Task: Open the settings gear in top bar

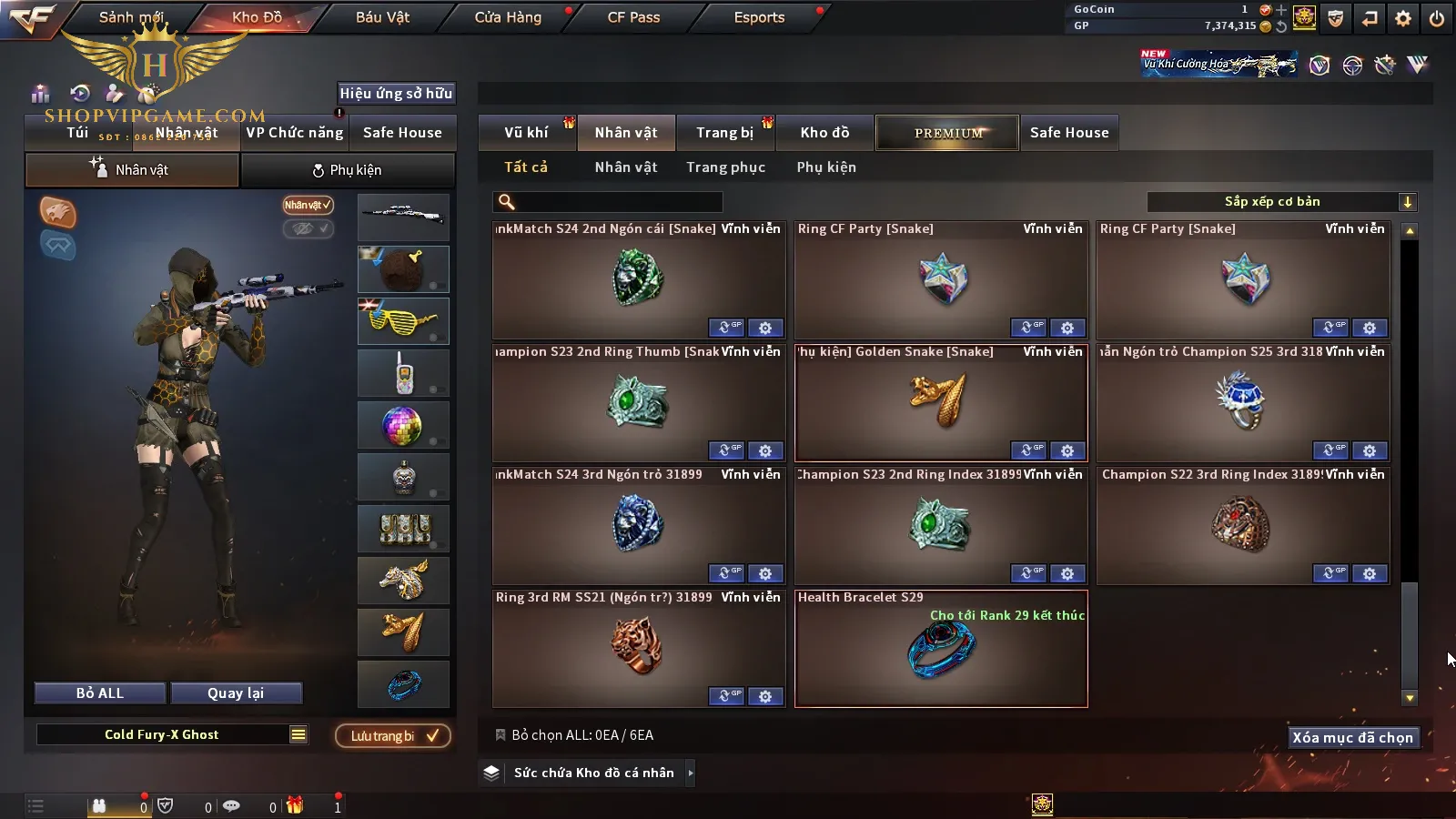Action: (x=1403, y=18)
